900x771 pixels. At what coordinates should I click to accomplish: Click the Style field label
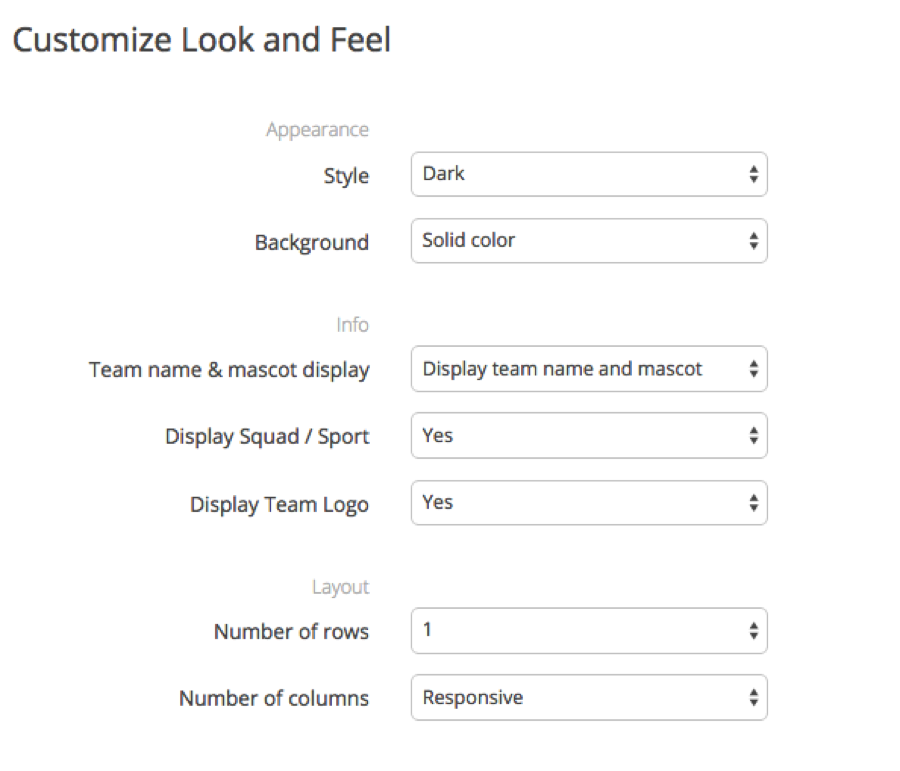point(346,176)
